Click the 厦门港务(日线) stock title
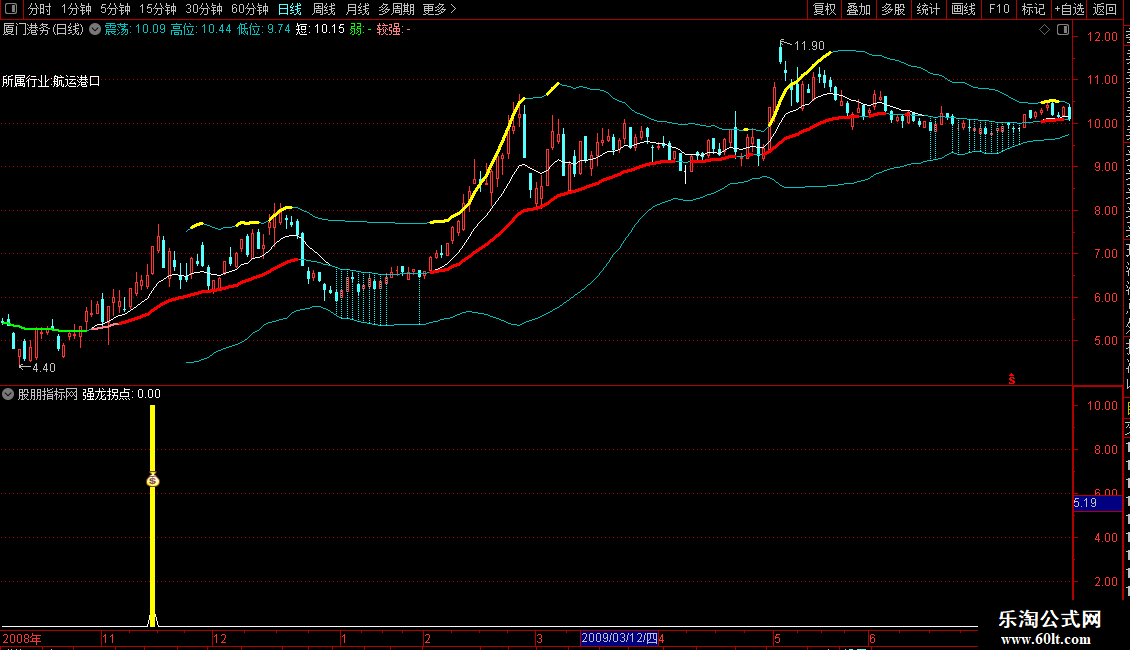The width and height of the screenshot is (1130, 650). pos(43,30)
